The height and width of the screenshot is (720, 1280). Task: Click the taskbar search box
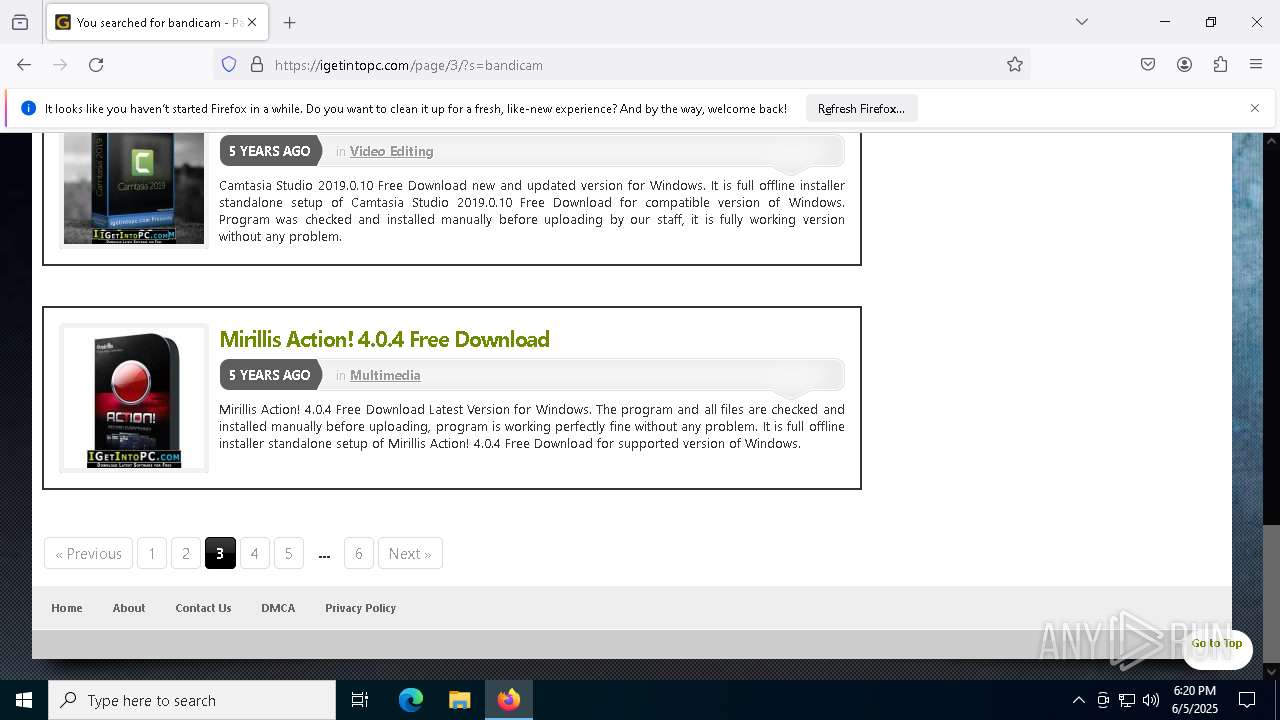tap(192, 700)
